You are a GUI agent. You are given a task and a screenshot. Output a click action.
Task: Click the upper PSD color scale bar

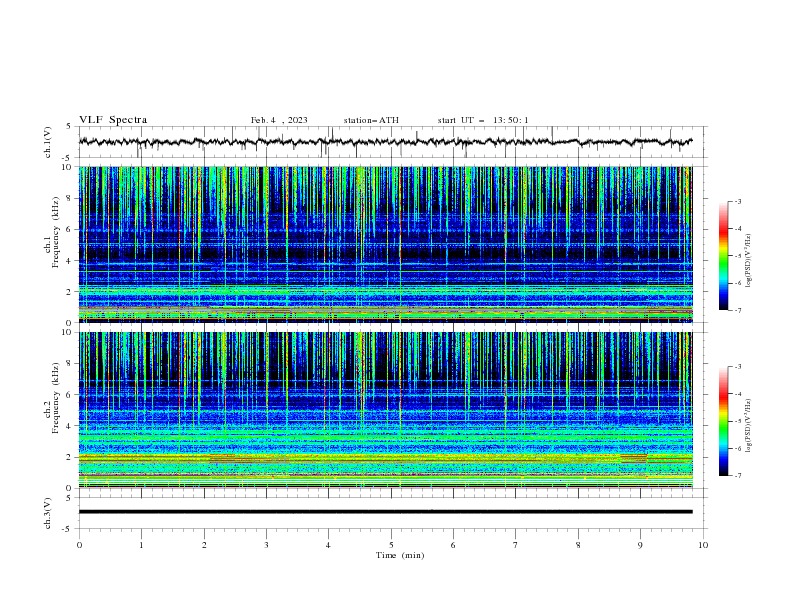pos(724,256)
